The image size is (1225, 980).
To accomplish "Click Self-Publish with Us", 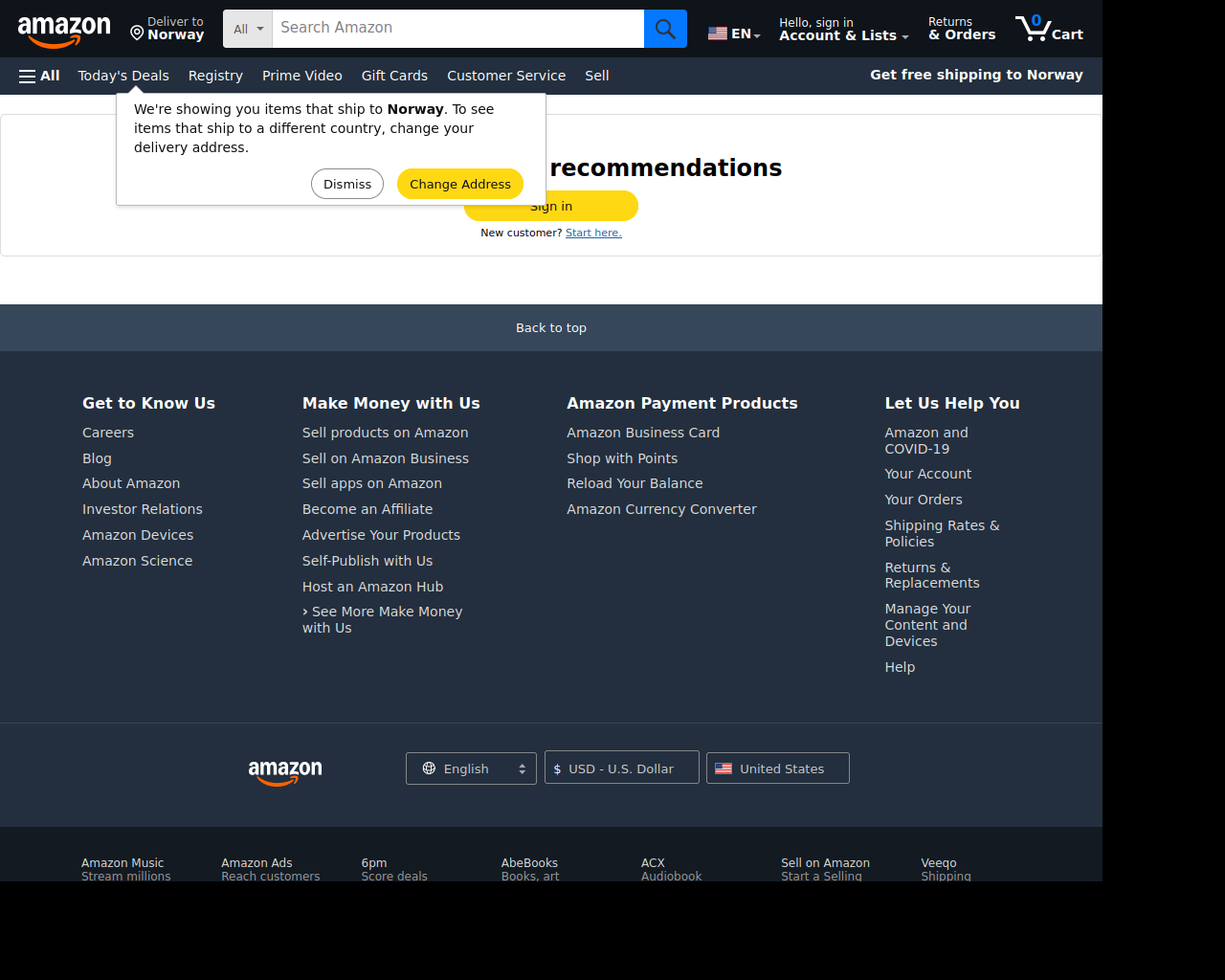I will (367, 561).
